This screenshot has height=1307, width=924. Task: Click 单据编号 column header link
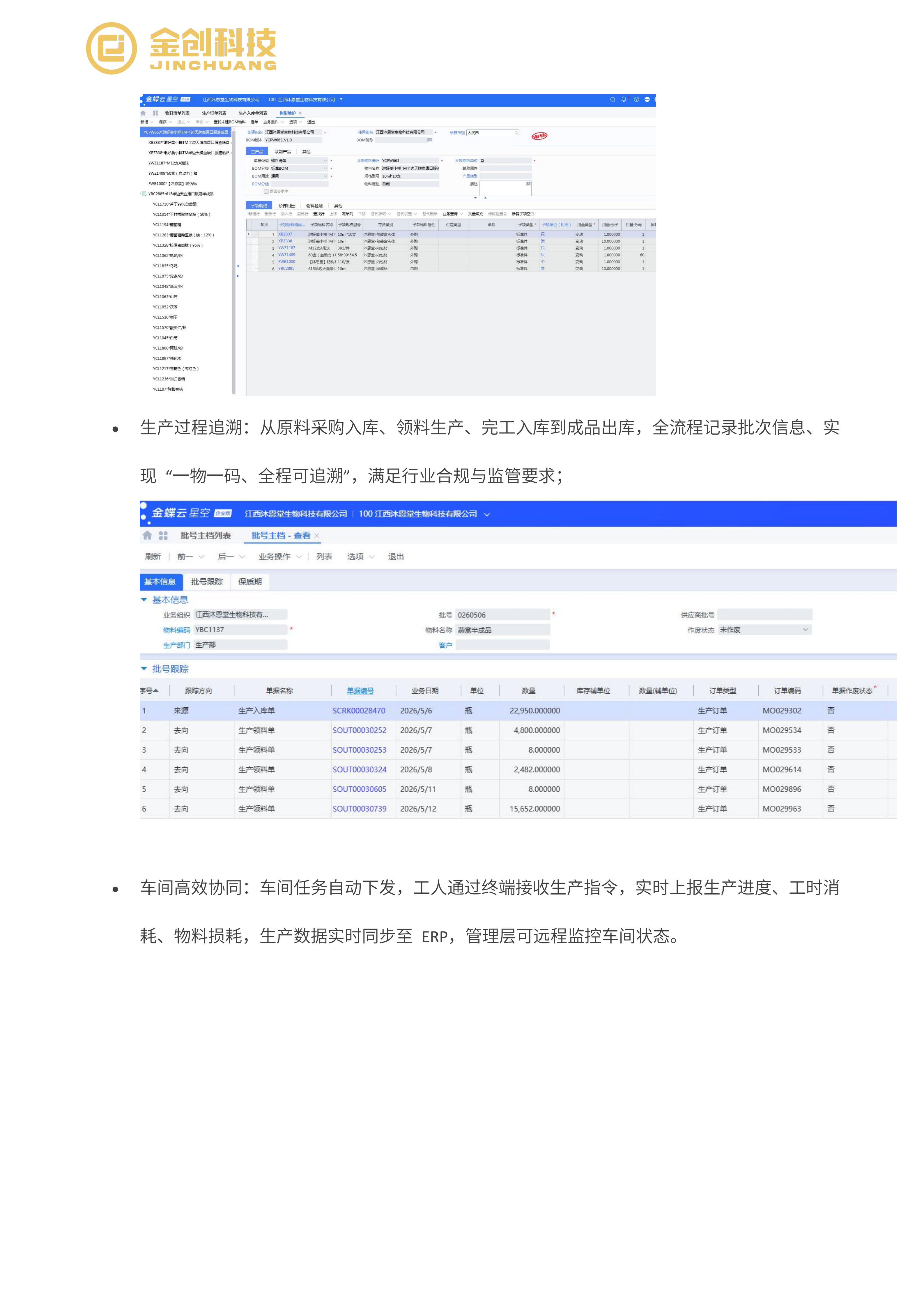(360, 691)
